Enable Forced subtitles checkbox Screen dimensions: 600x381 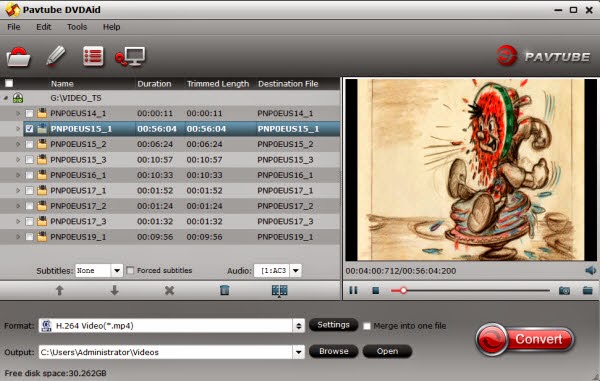[130, 270]
